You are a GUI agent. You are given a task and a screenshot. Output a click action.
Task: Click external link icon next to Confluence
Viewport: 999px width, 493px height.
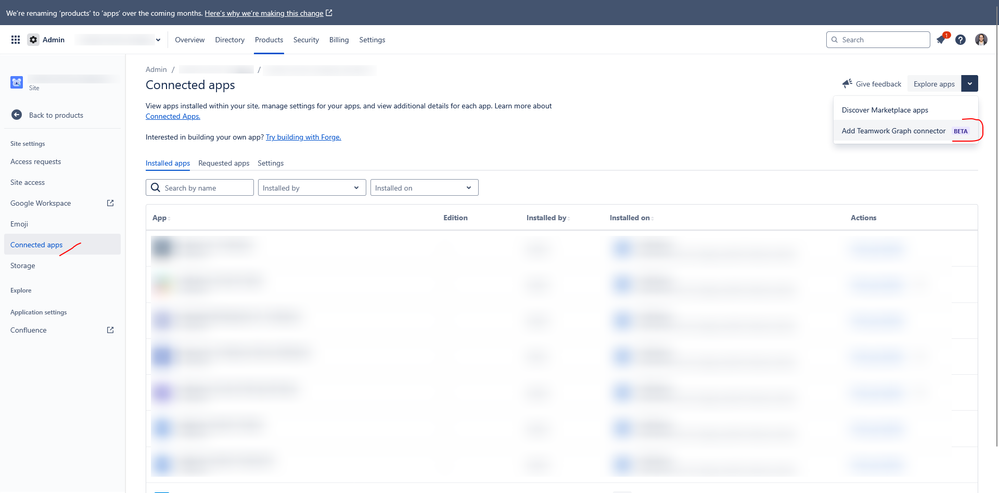pos(110,330)
